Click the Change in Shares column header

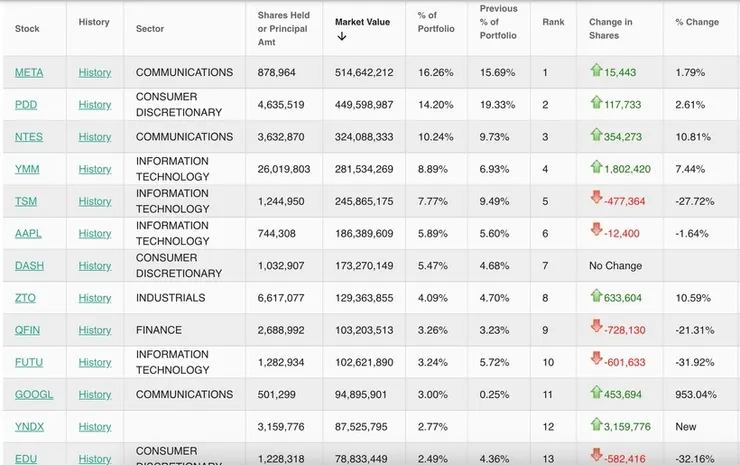click(610, 28)
